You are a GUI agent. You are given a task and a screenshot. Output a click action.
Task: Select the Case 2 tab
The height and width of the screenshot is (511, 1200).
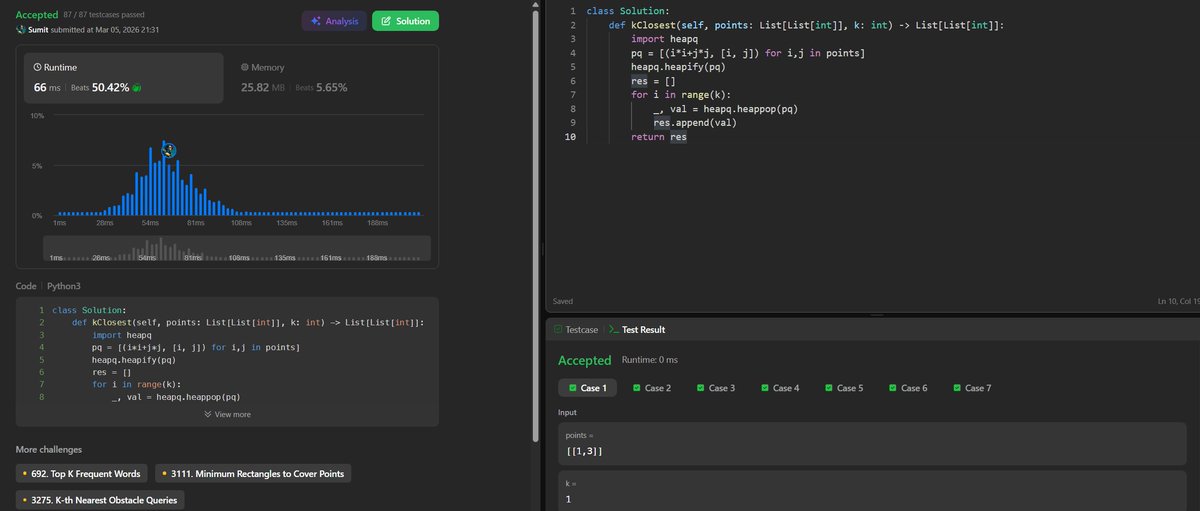tap(652, 388)
